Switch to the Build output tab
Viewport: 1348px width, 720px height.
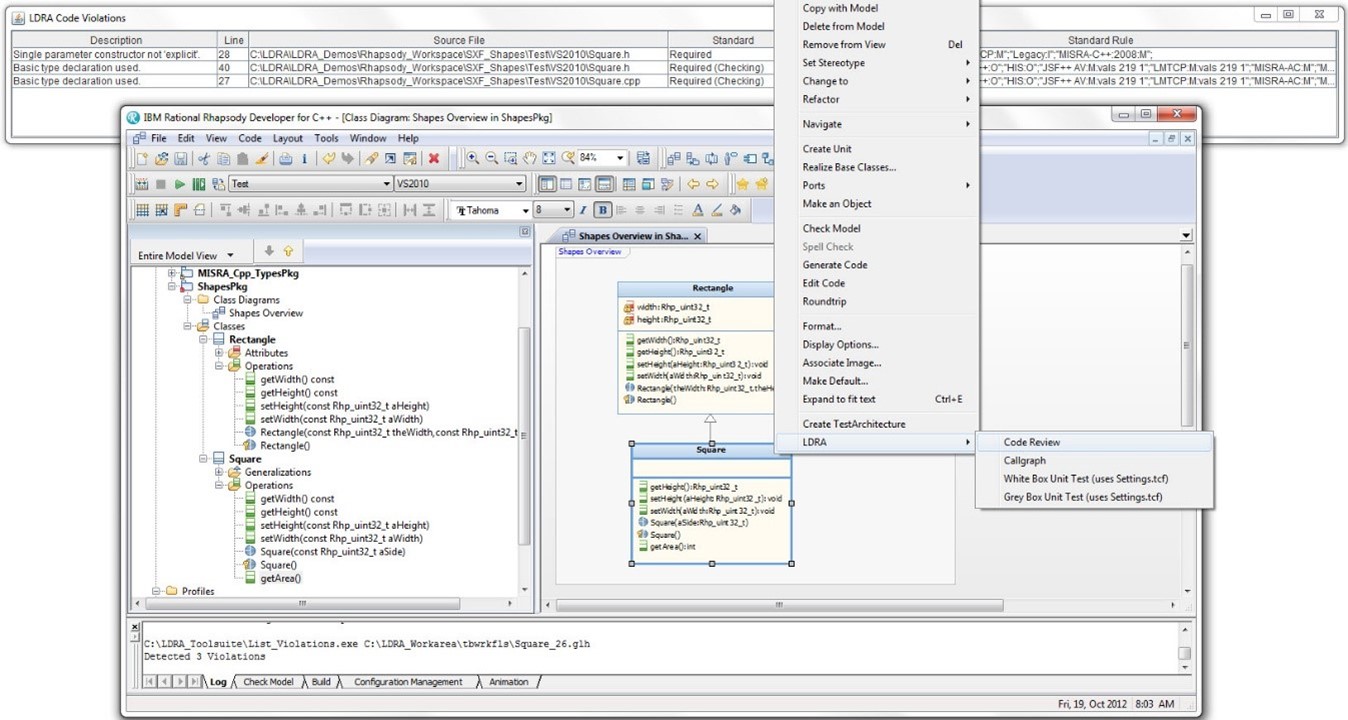click(321, 682)
